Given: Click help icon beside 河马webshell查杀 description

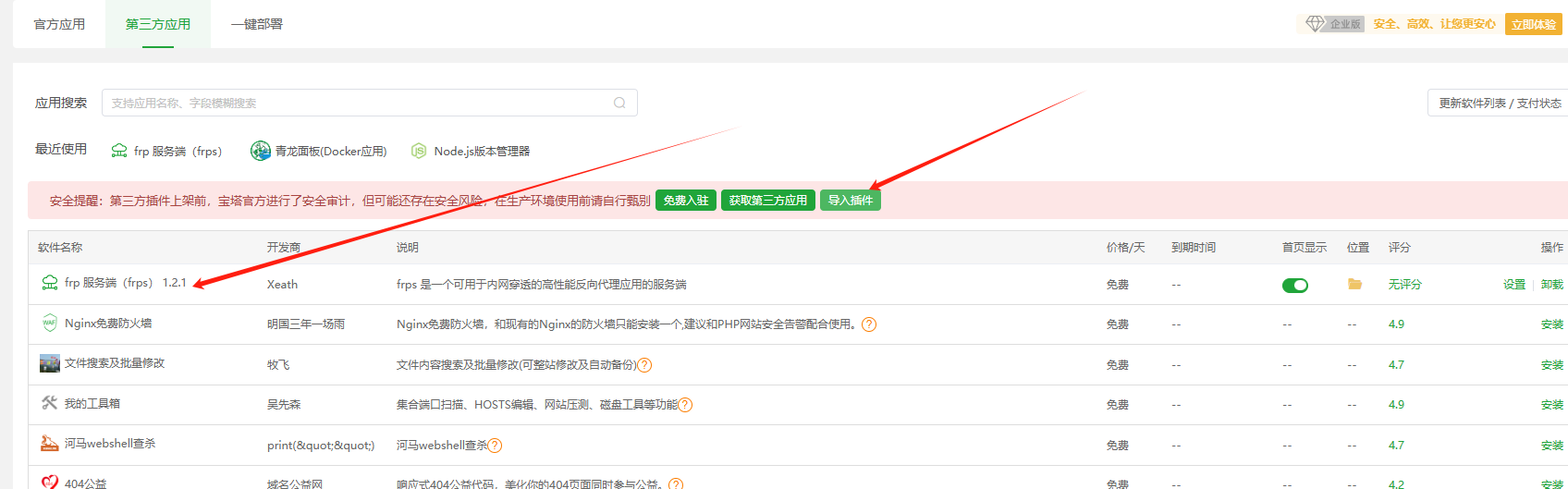Looking at the screenshot, I should [495, 446].
